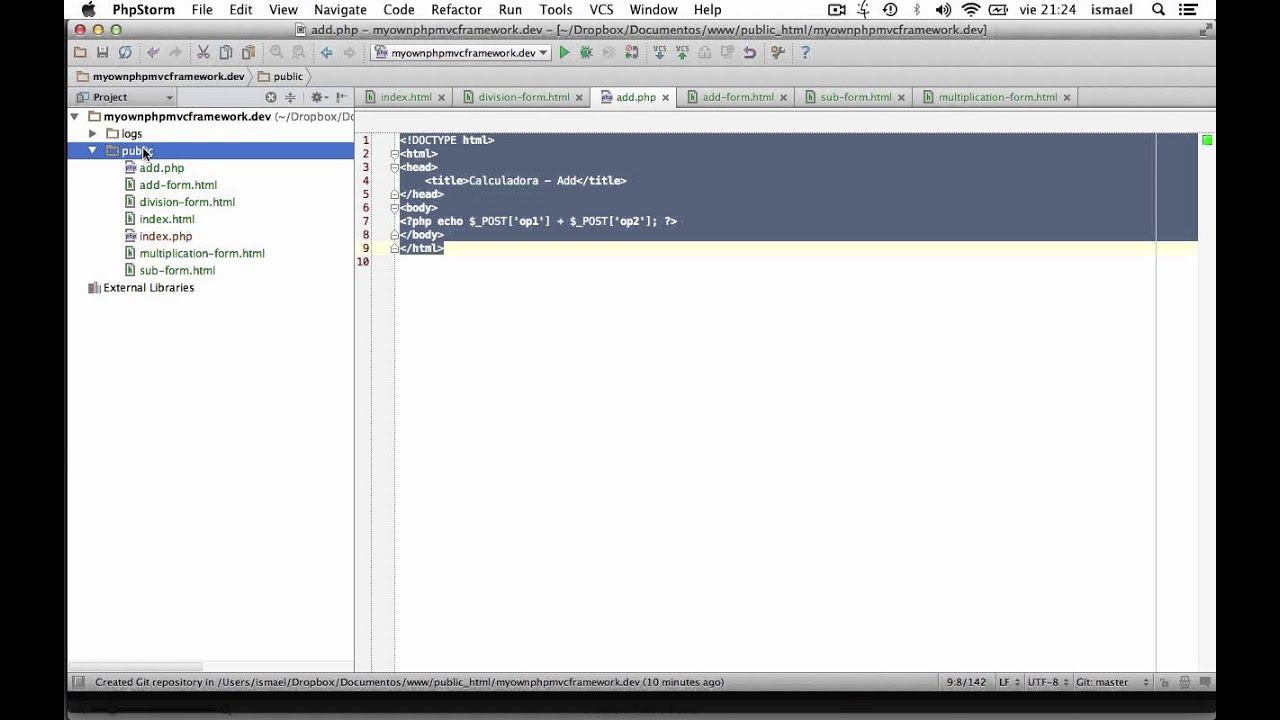
Task: Collapse the myownphpmvcframework.dev root node
Action: tap(75, 117)
